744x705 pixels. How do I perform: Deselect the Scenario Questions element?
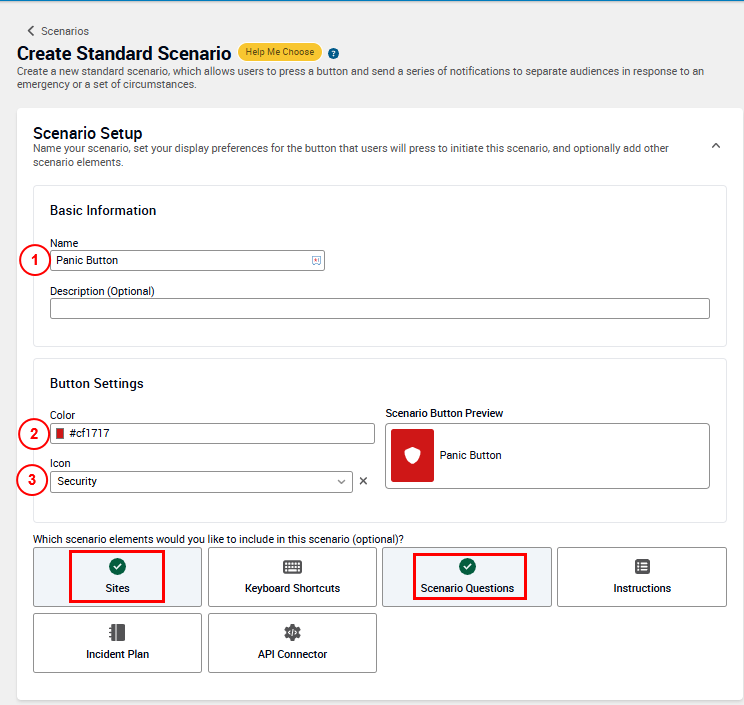point(466,577)
